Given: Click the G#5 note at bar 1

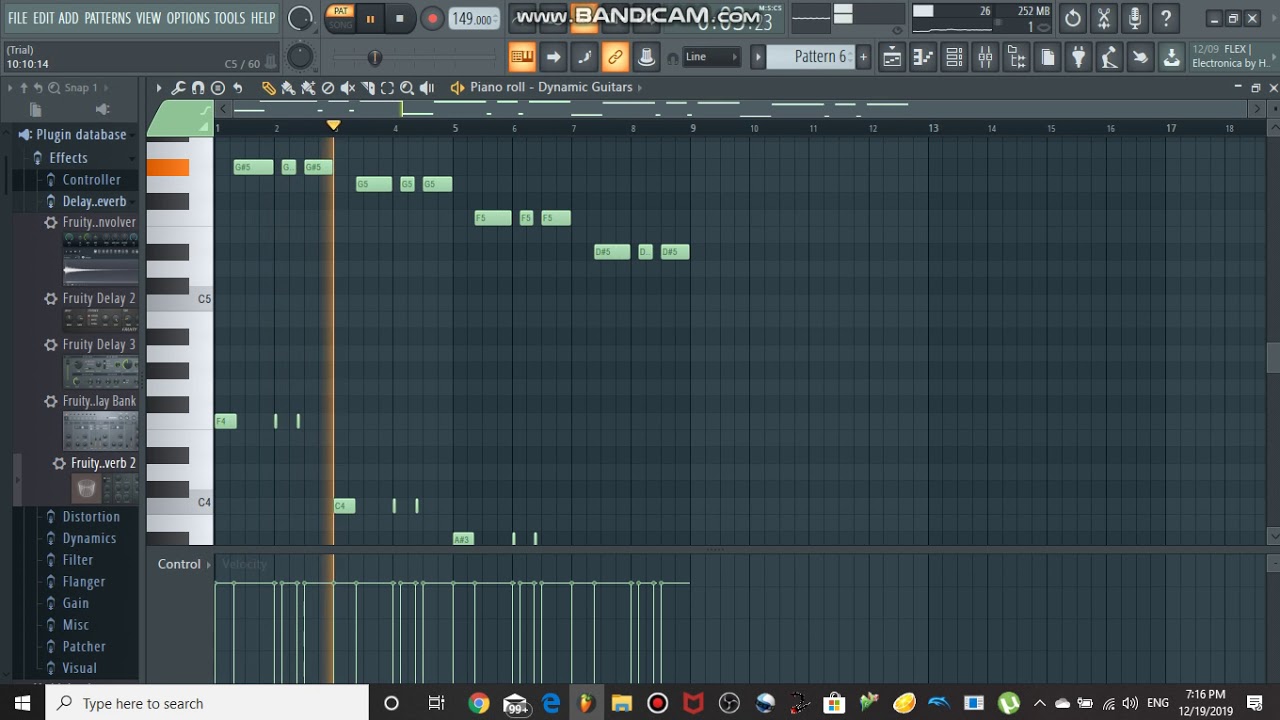Looking at the screenshot, I should coord(253,167).
